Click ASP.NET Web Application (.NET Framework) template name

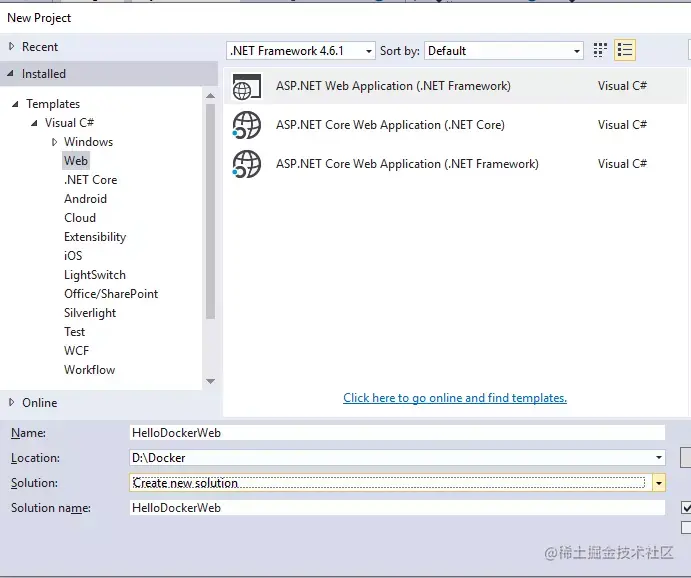pyautogui.click(x=393, y=86)
